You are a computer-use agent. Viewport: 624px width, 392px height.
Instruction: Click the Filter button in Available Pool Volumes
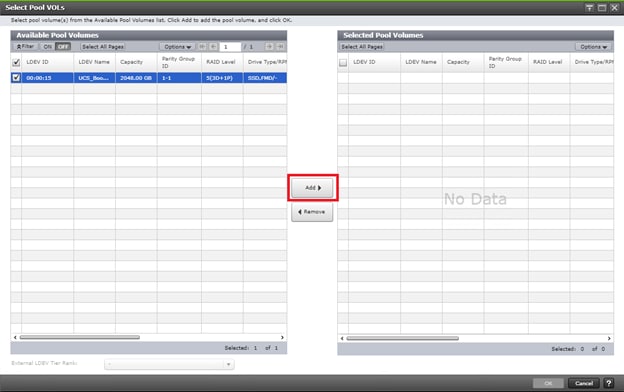click(25, 47)
